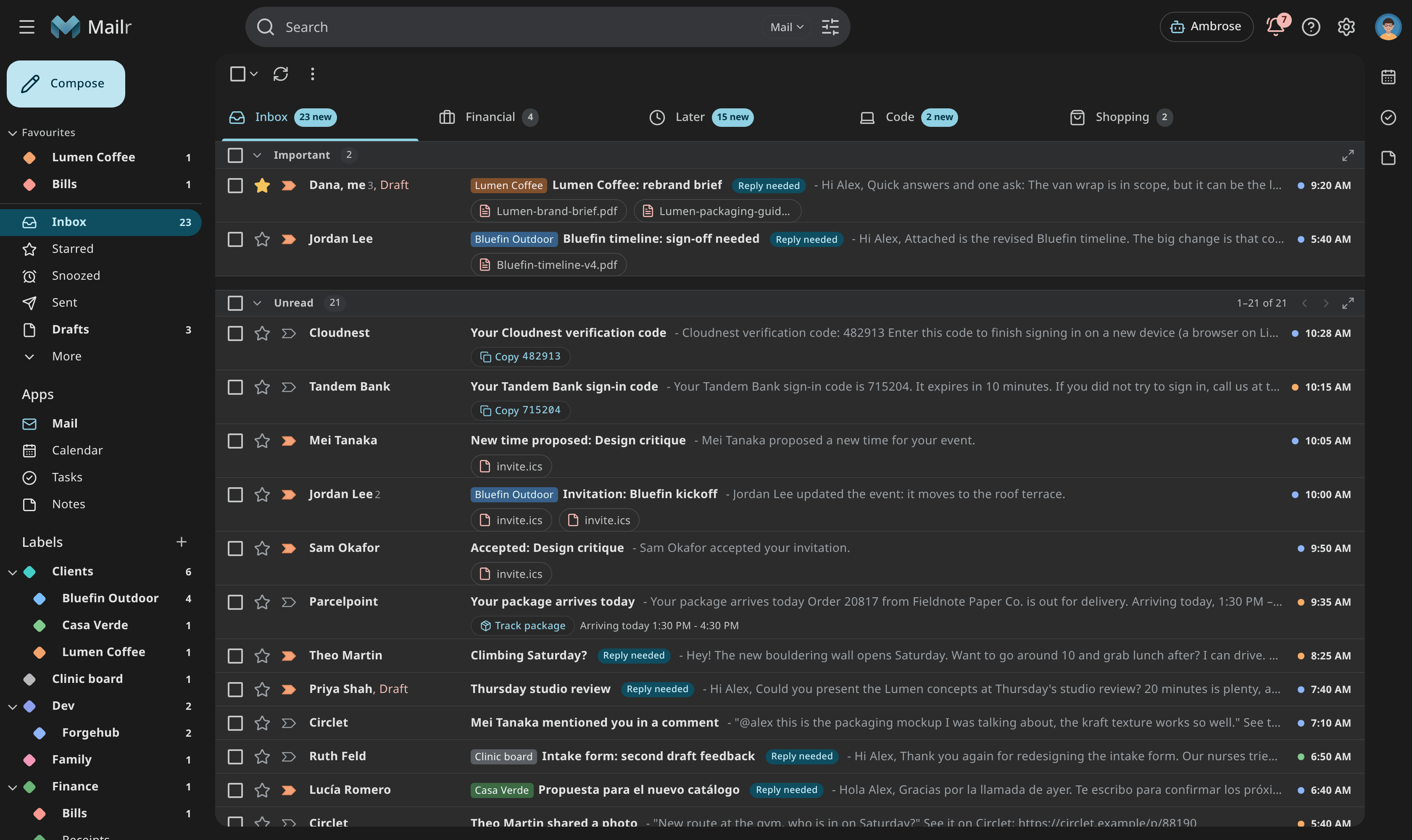Open the Lumen-brand-brief.pdf attachment
Viewport: 1412px width, 840px height.
pyautogui.click(x=548, y=211)
